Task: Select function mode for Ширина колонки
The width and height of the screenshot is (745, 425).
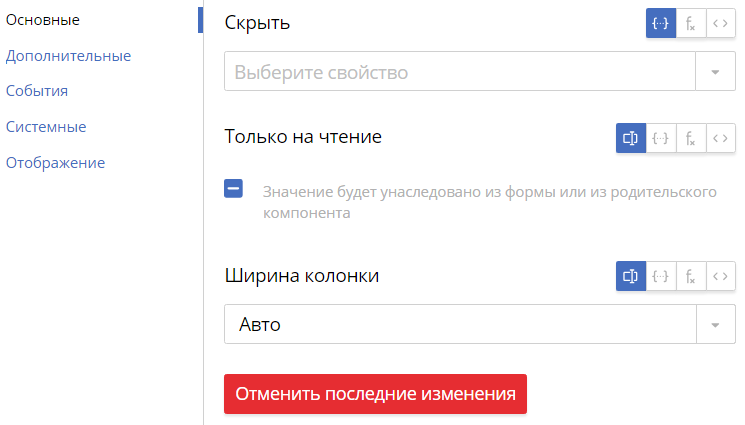Action: coord(691,276)
